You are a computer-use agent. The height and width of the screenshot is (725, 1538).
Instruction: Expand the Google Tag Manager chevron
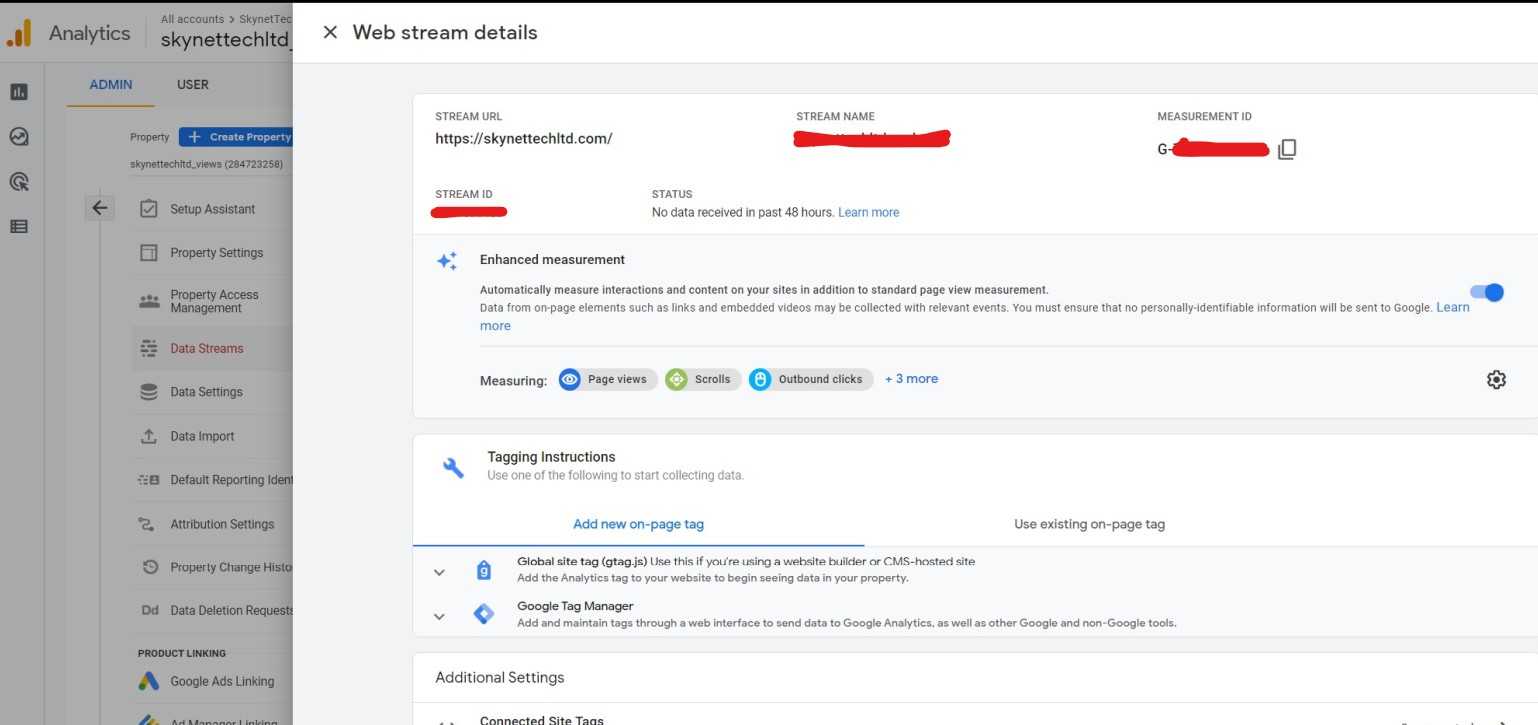[439, 616]
